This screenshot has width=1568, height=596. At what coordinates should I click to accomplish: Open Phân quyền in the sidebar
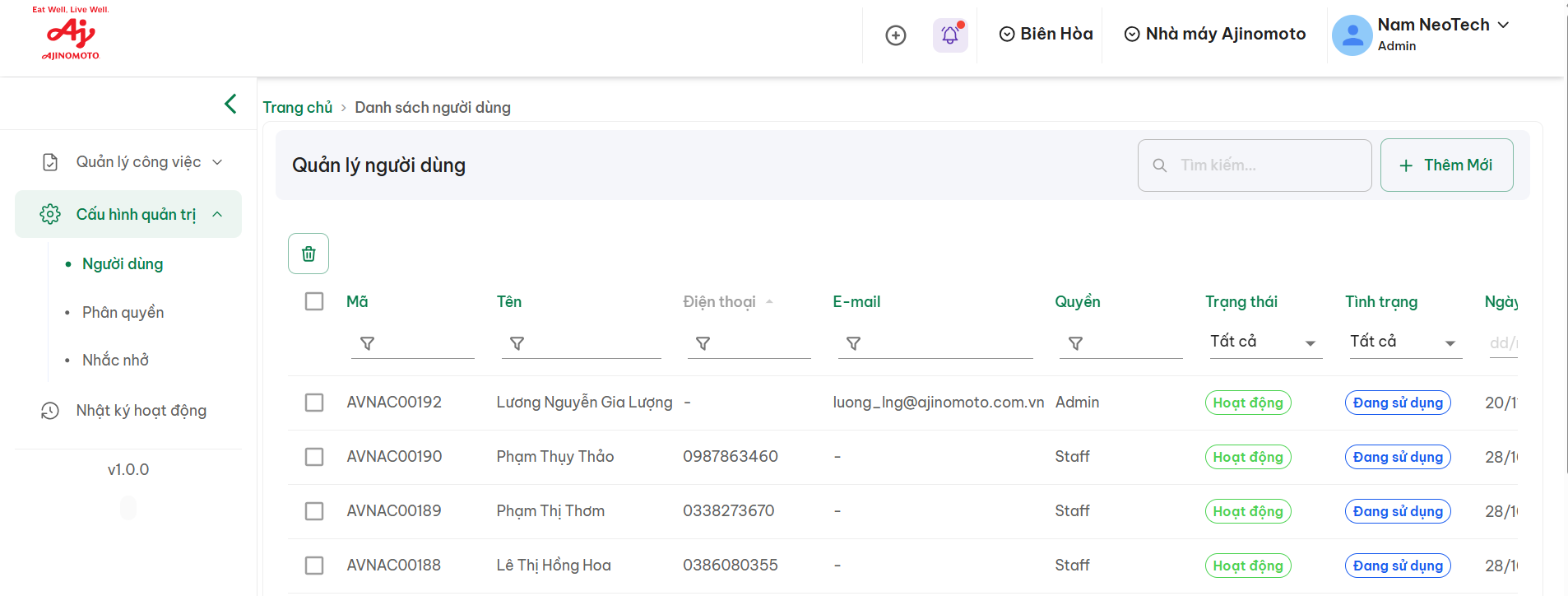pos(123,312)
